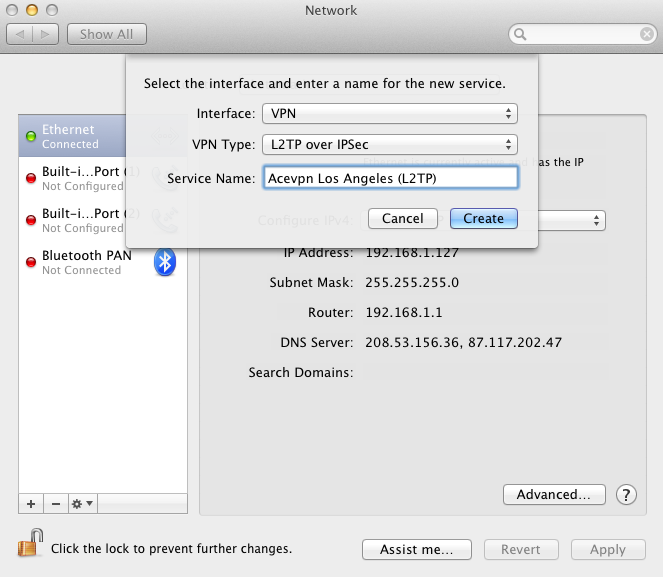Click the red status dot for Built-in Port (2)
This screenshot has width=663, height=577.
pos(31,220)
